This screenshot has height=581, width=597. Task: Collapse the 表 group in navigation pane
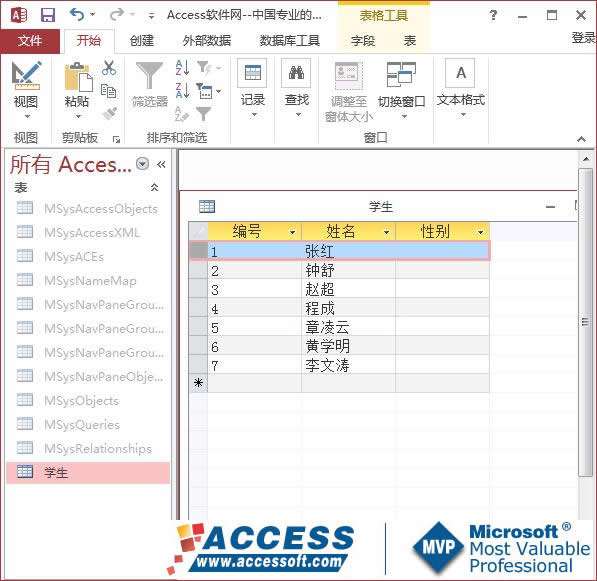coord(154,187)
